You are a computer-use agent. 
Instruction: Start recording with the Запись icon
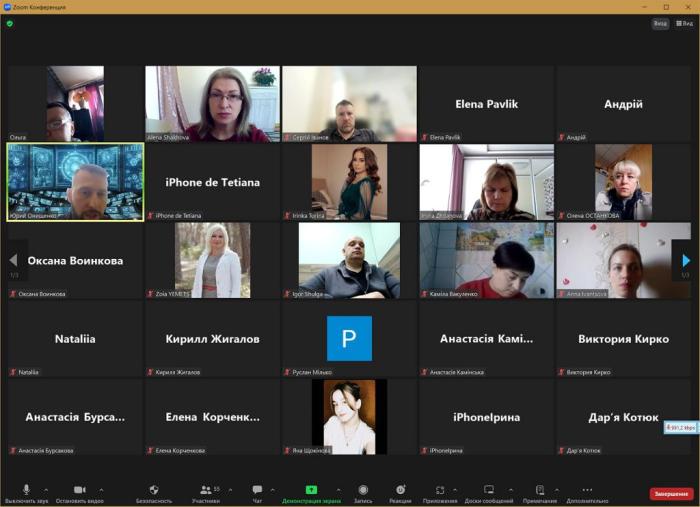pos(363,489)
